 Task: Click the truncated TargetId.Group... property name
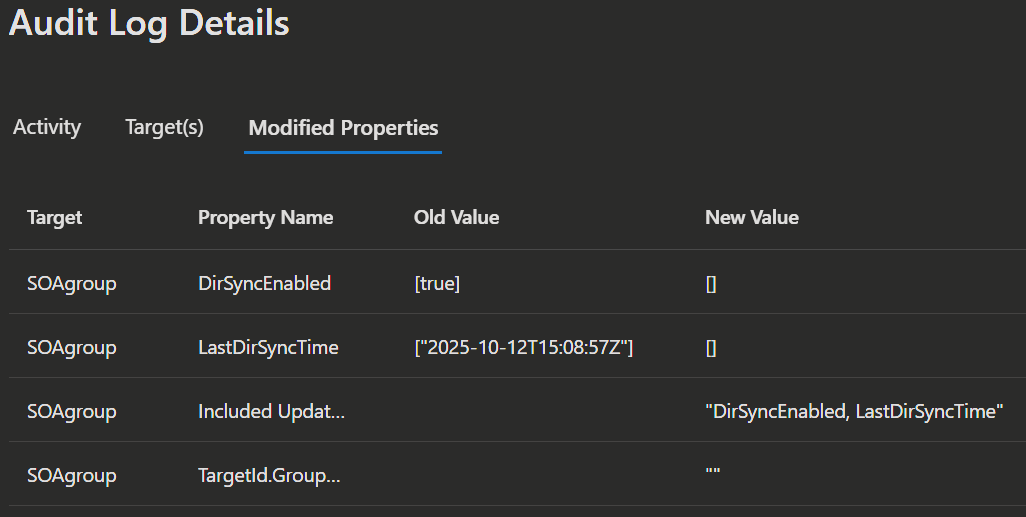[x=269, y=476]
